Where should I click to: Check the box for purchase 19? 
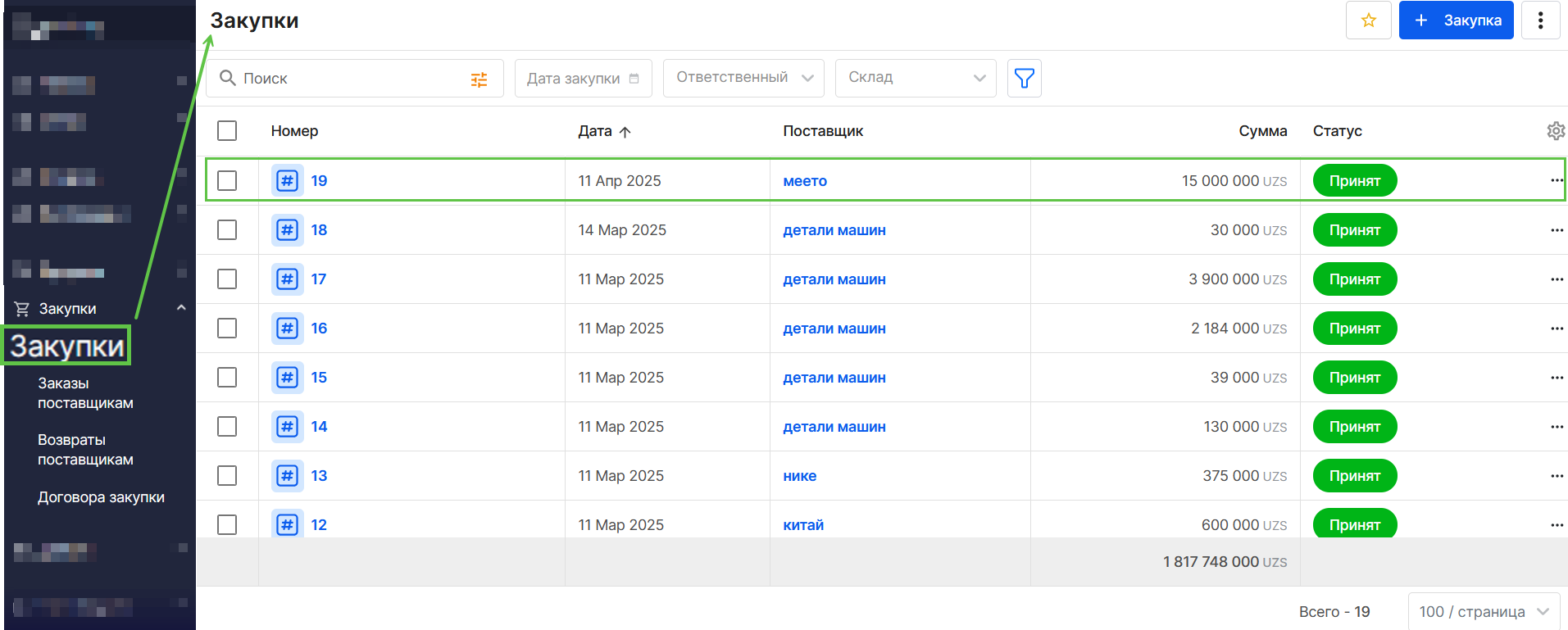point(227,181)
